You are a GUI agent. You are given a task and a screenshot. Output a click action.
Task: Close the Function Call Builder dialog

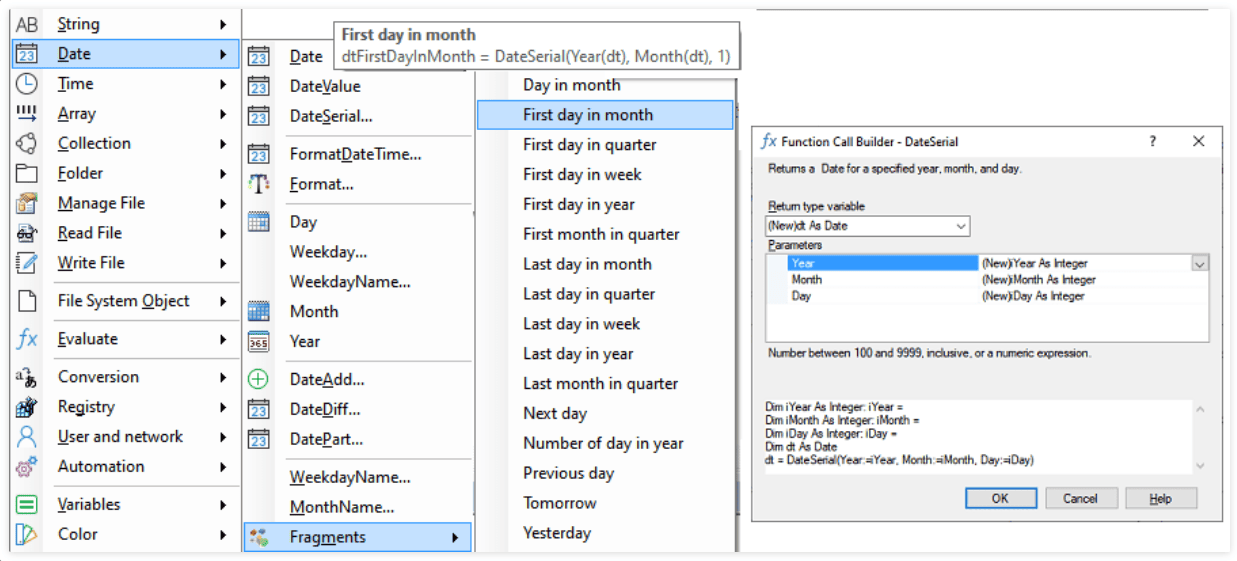(x=1199, y=142)
